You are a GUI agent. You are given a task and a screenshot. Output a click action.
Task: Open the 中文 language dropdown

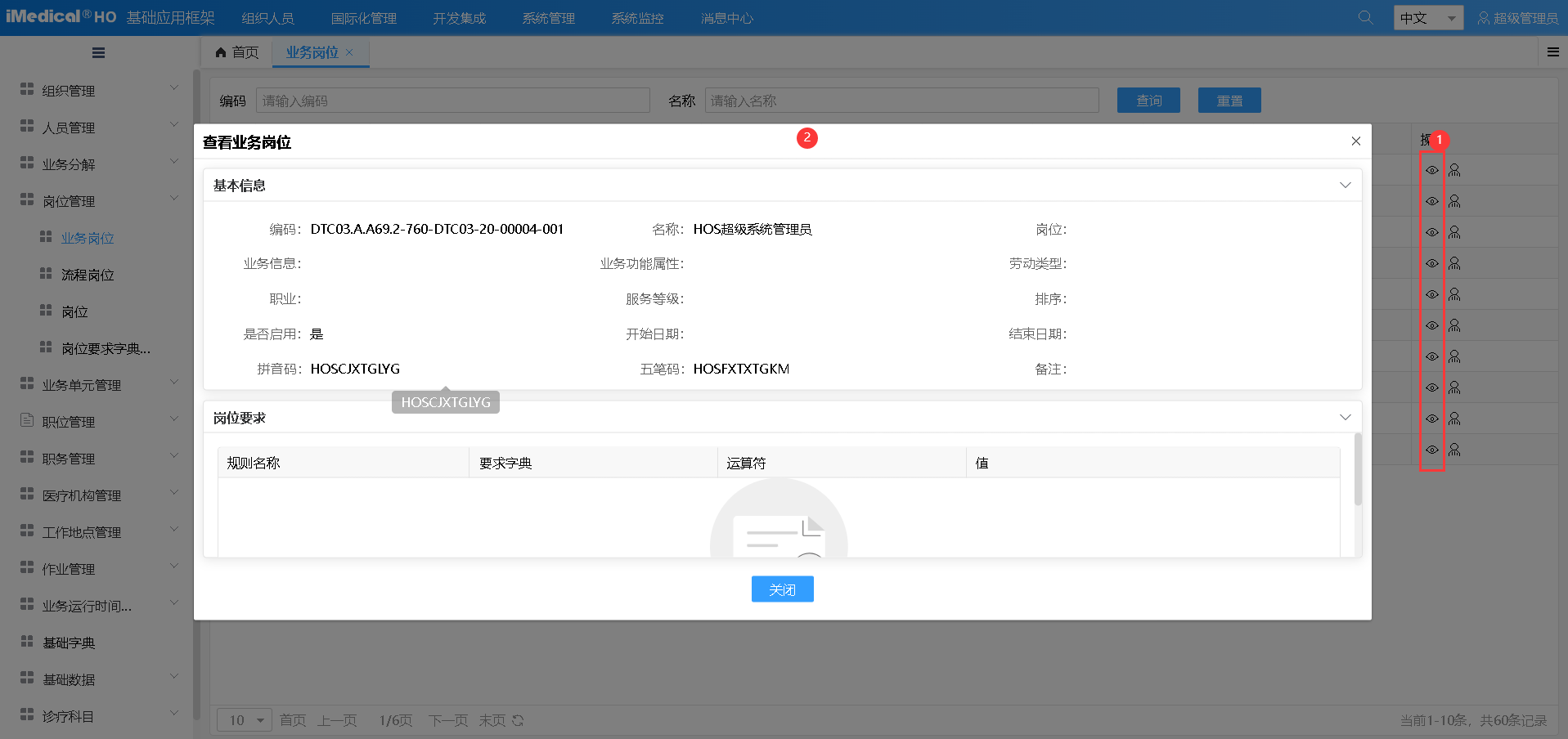coord(1427,18)
